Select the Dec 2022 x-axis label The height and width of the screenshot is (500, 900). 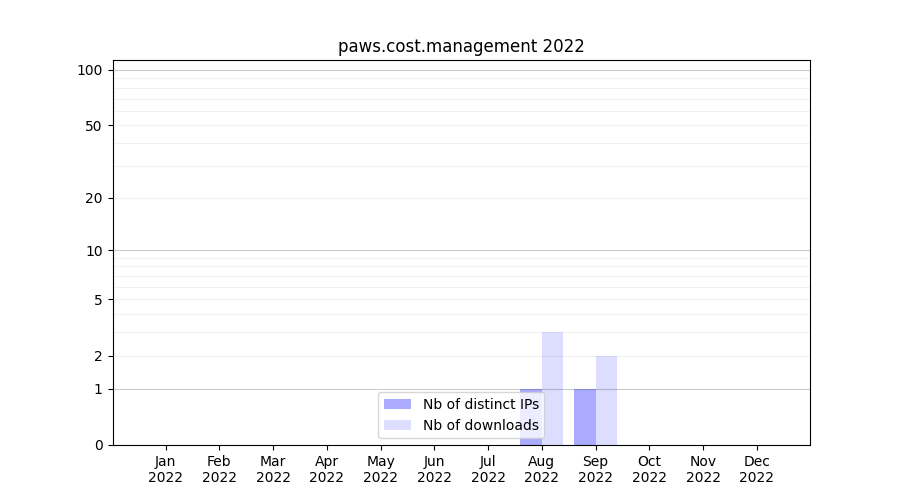[x=757, y=469]
